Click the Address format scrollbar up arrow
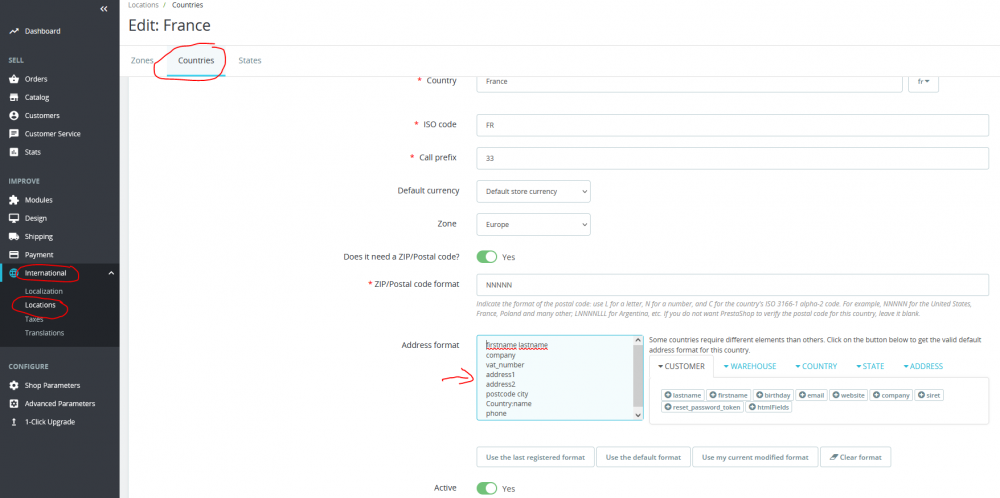This screenshot has width=1000, height=498. 638,341
